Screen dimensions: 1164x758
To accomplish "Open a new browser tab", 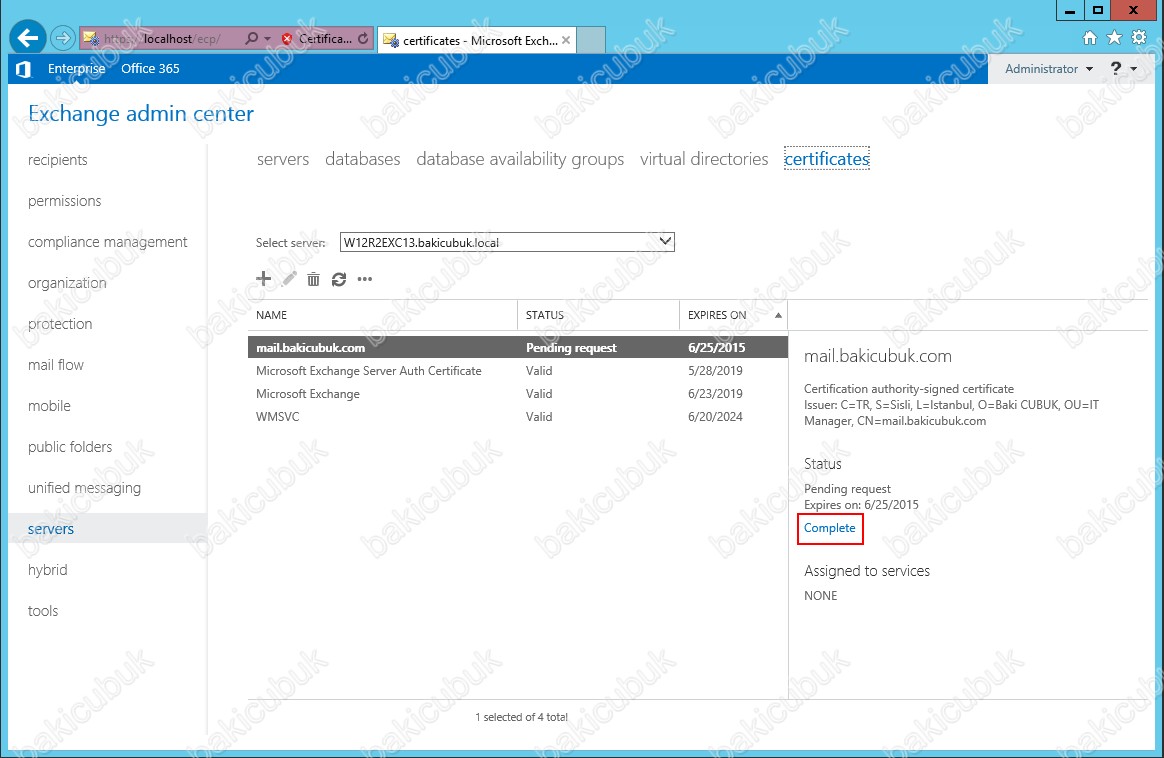I will click(591, 40).
